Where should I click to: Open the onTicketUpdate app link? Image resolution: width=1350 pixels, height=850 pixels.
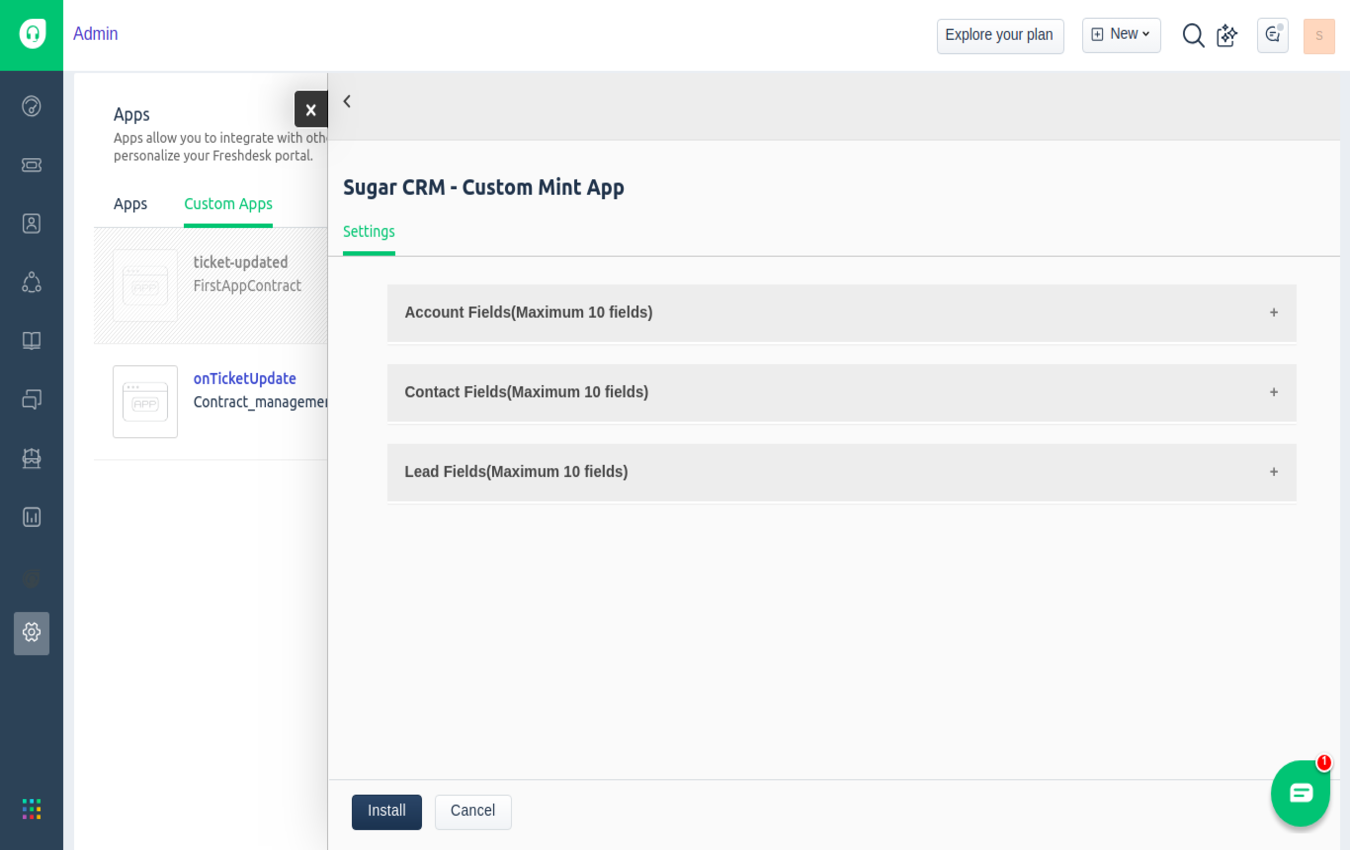click(x=245, y=379)
